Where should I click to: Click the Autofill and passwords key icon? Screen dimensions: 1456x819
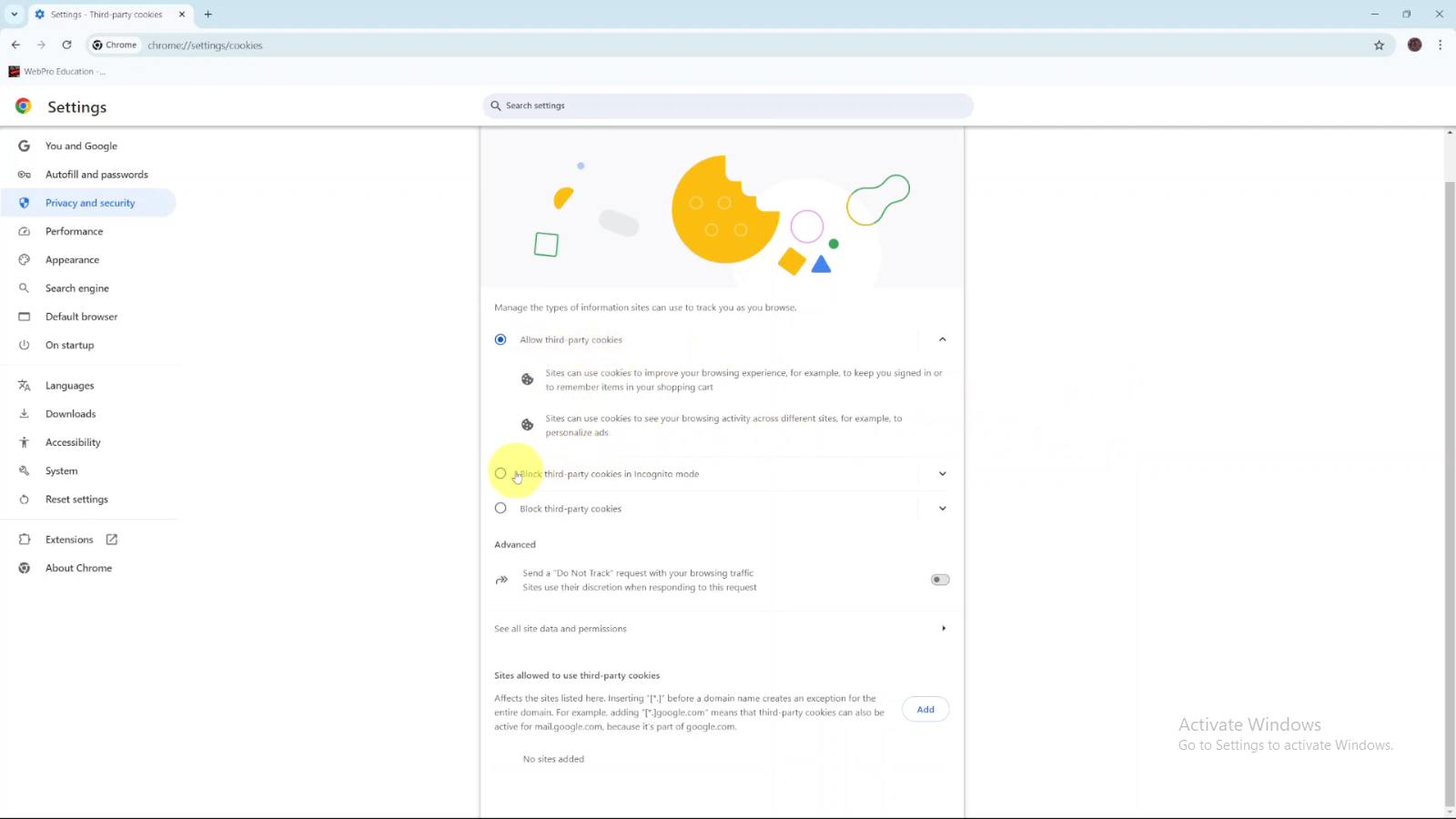point(25,175)
